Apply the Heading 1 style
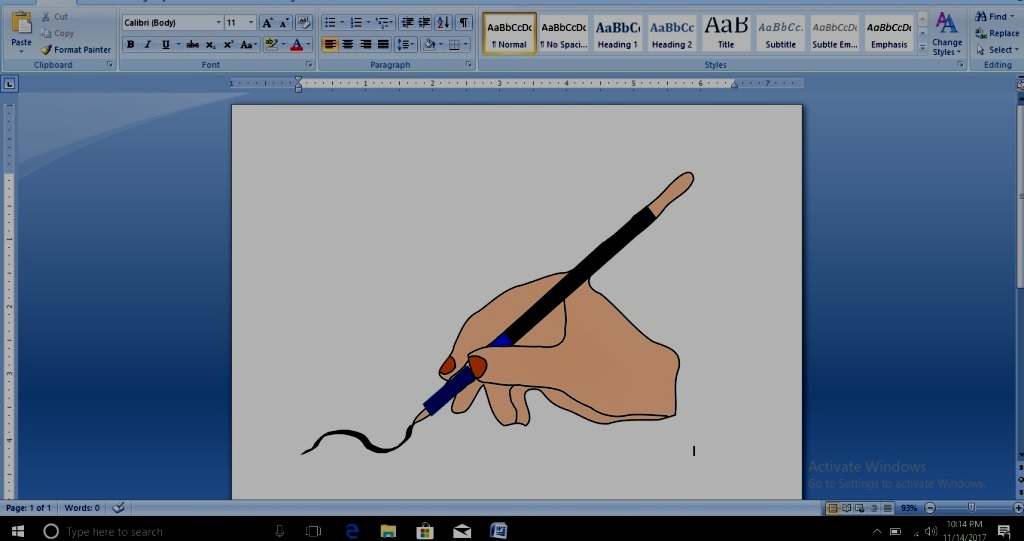Image resolution: width=1024 pixels, height=541 pixels. [618, 33]
